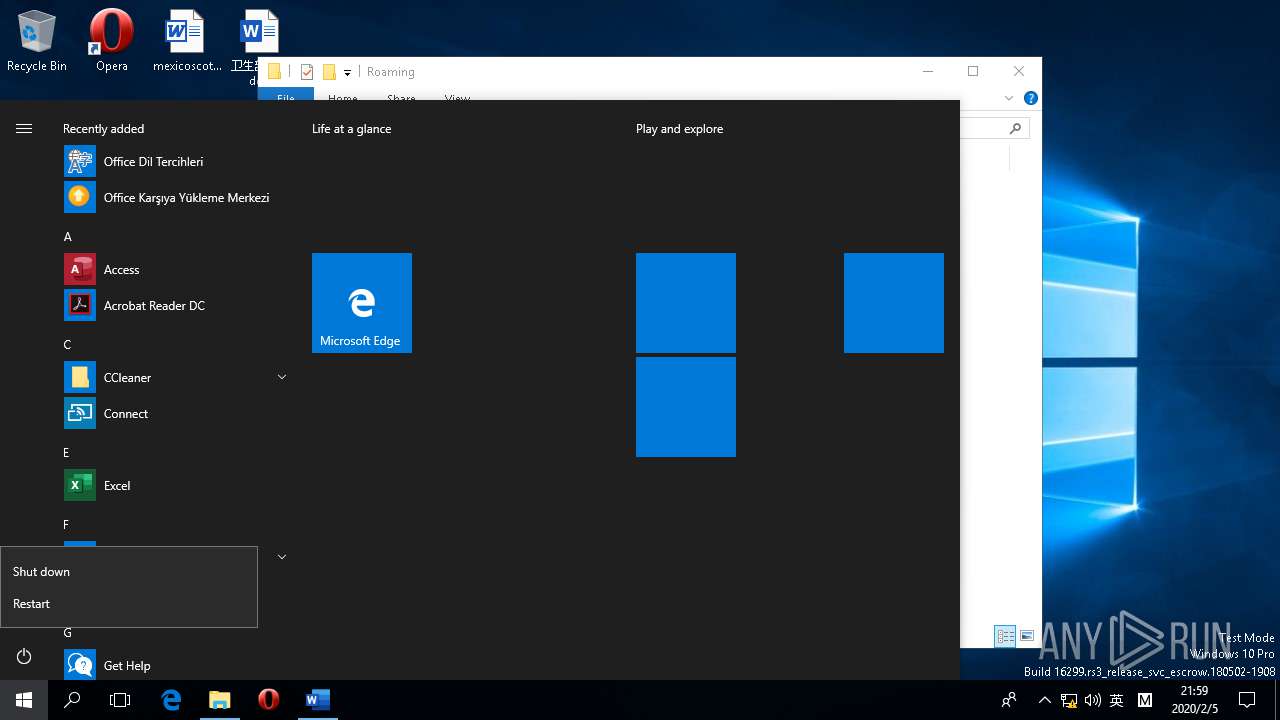Choose Shut down from power menu
1280x720 pixels.
129,572
